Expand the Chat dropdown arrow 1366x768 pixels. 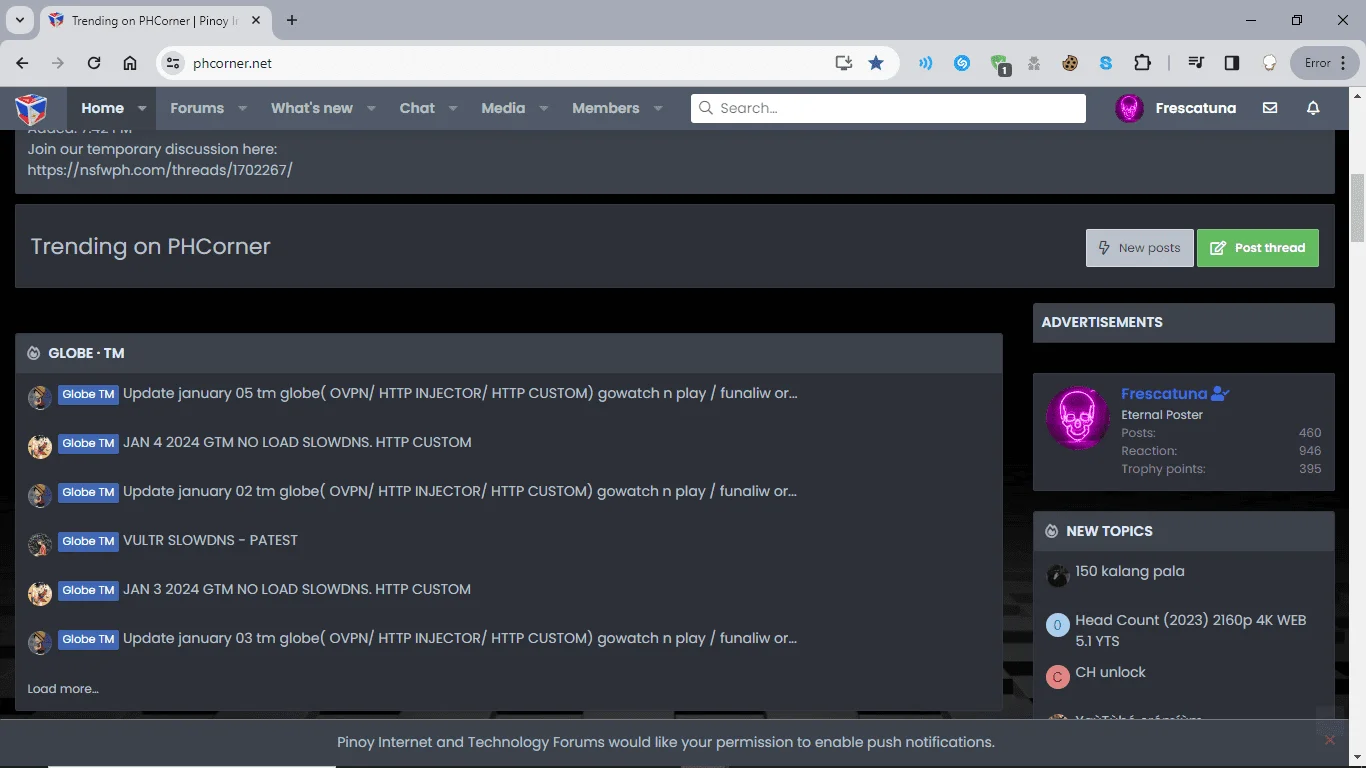coord(453,108)
